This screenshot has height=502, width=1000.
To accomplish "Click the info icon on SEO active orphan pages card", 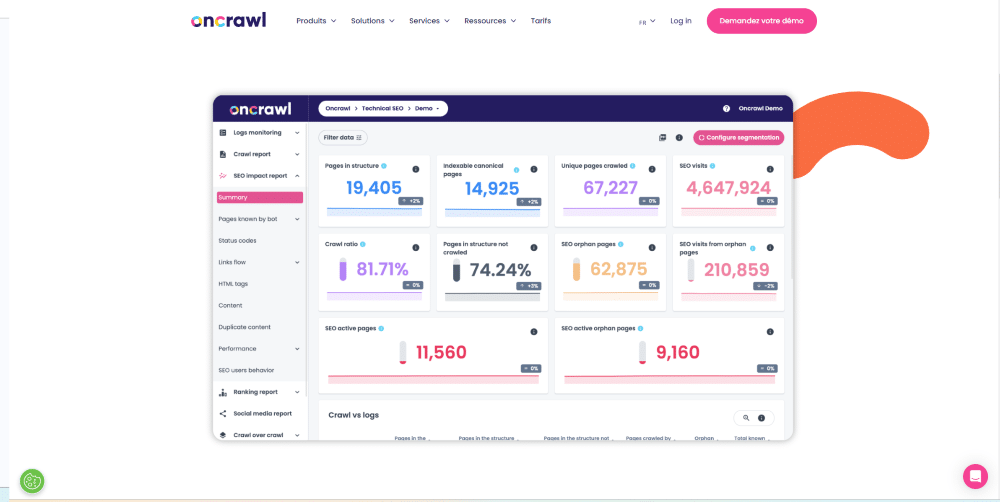I will coord(770,332).
